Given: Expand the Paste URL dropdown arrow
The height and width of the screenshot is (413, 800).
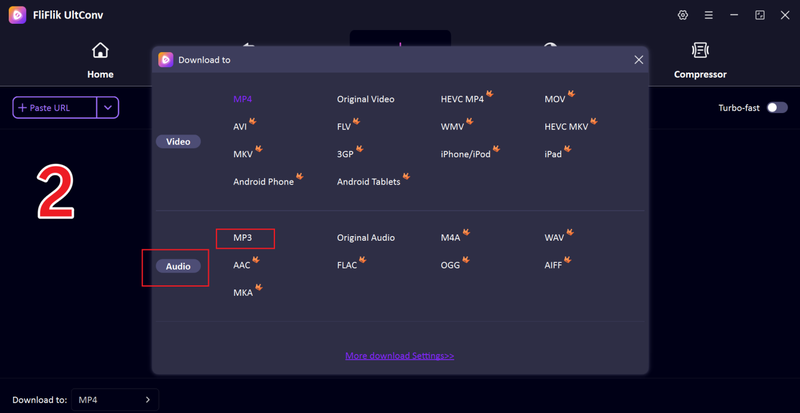Looking at the screenshot, I should pyautogui.click(x=108, y=108).
